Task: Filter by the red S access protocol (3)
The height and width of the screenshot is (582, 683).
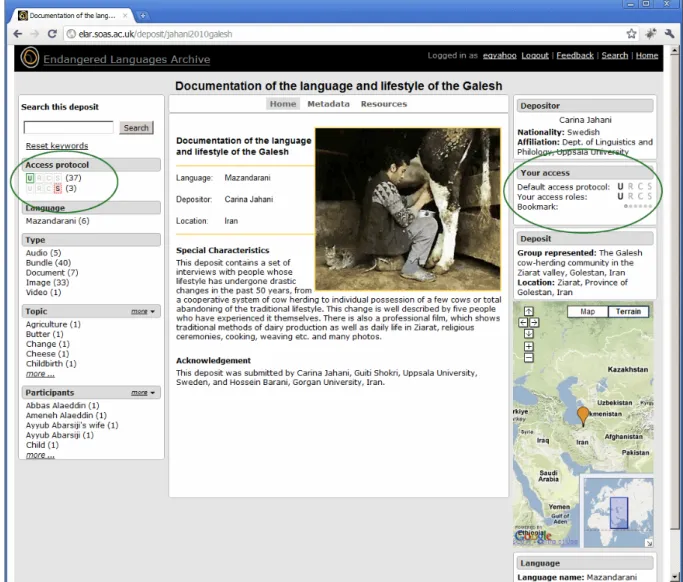Action: (x=57, y=189)
